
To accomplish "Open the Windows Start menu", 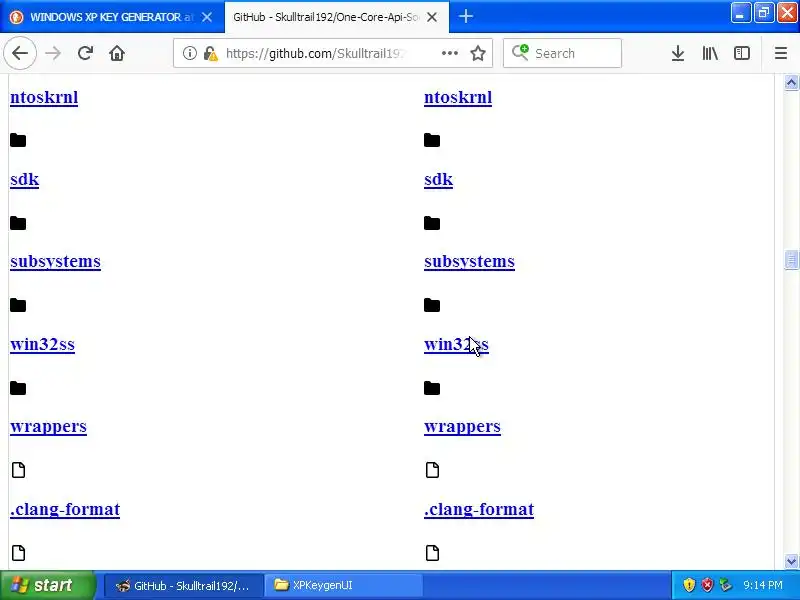I will point(47,585).
